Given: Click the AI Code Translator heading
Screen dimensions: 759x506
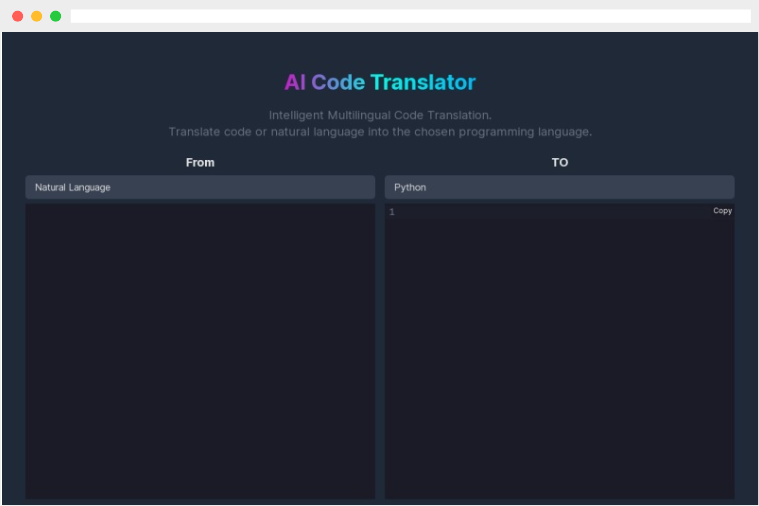Looking at the screenshot, I should (380, 82).
